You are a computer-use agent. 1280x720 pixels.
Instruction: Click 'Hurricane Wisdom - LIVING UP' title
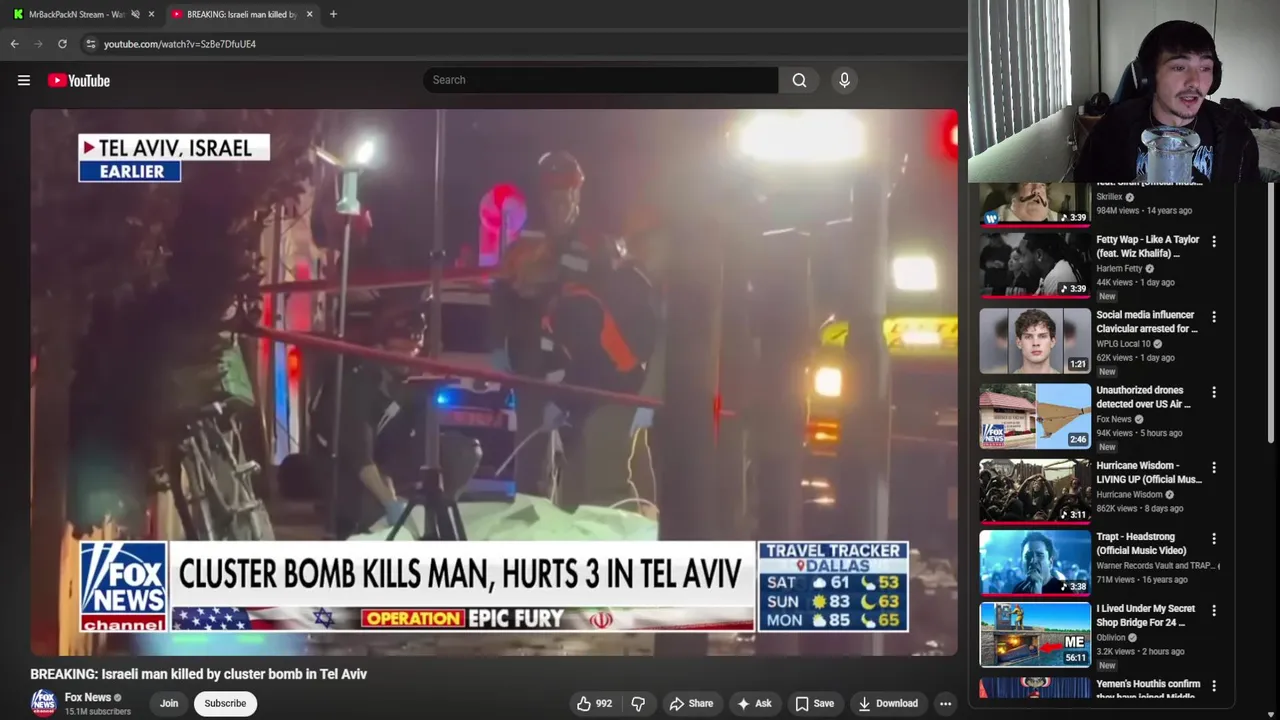(x=1150, y=472)
